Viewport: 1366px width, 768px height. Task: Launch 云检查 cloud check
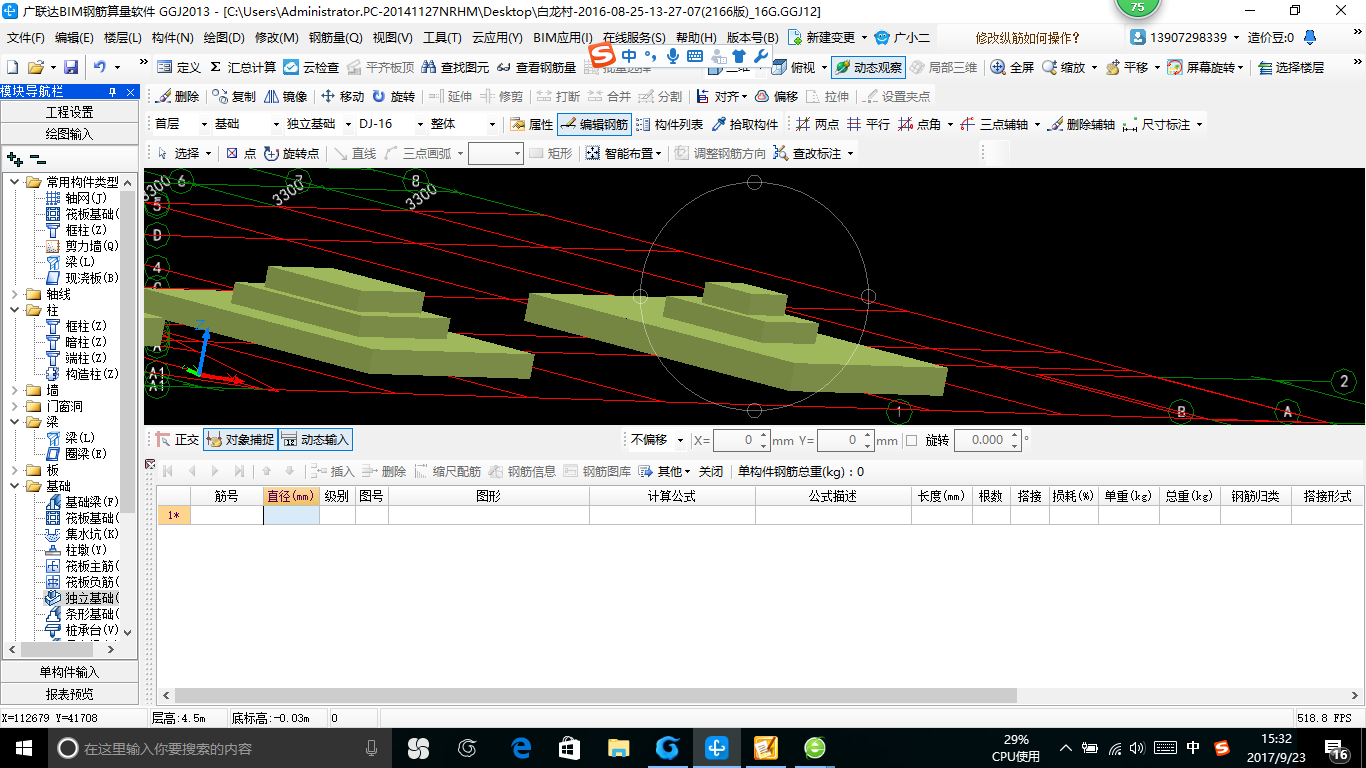click(311, 67)
